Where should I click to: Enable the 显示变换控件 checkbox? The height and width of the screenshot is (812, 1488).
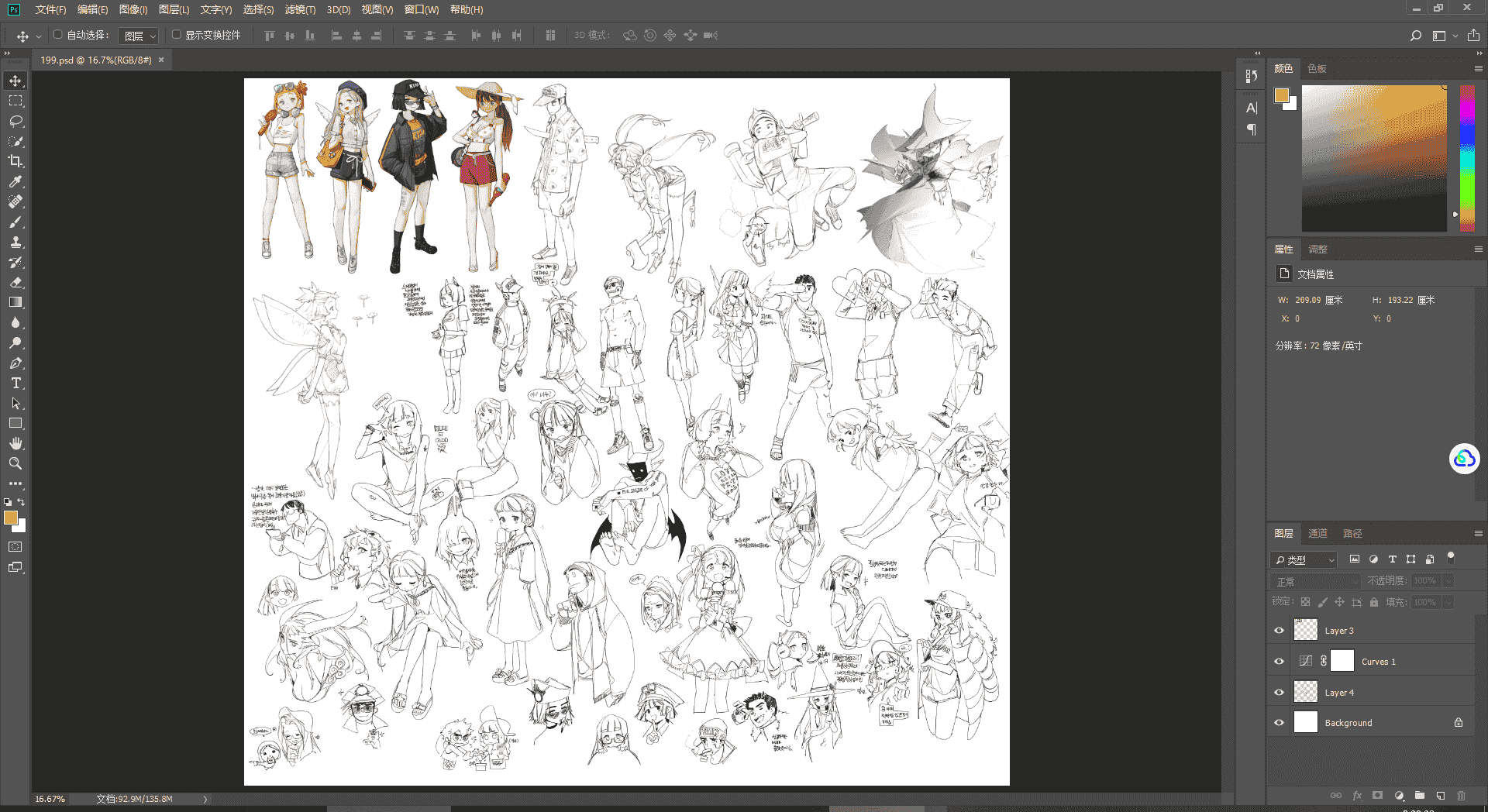coord(176,35)
